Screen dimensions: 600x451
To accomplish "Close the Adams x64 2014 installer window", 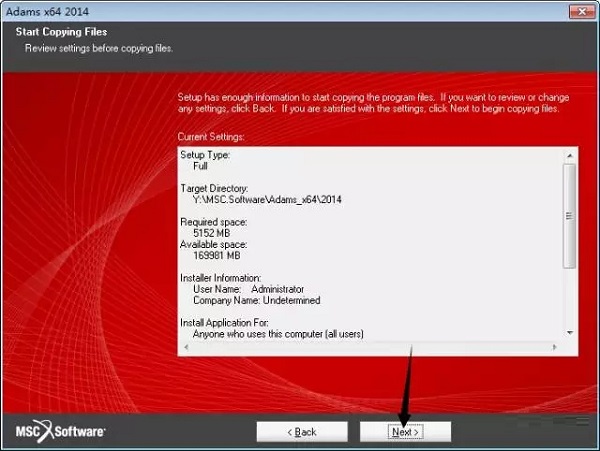I will pyautogui.click(x=582, y=11).
